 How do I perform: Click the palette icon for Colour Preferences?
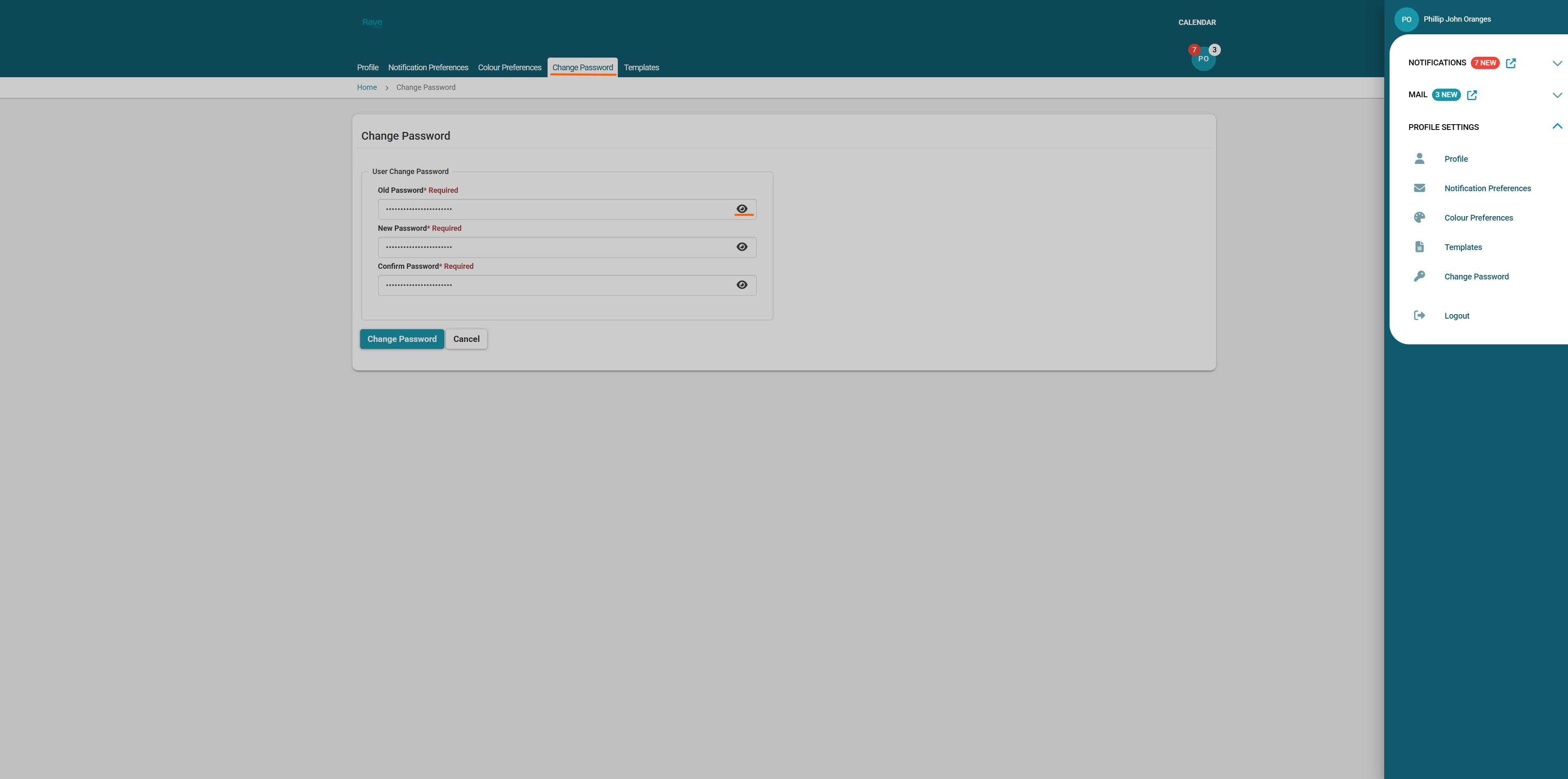click(1419, 217)
